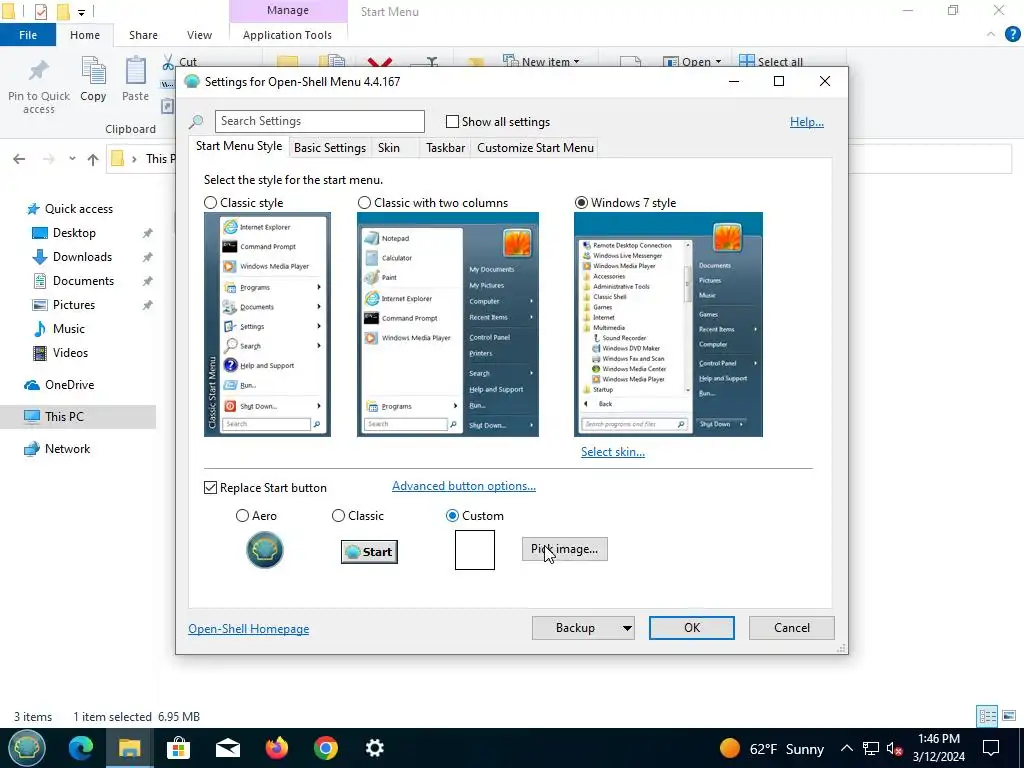
Task: Click the Classic style preview thumbnail
Action: coord(267,324)
